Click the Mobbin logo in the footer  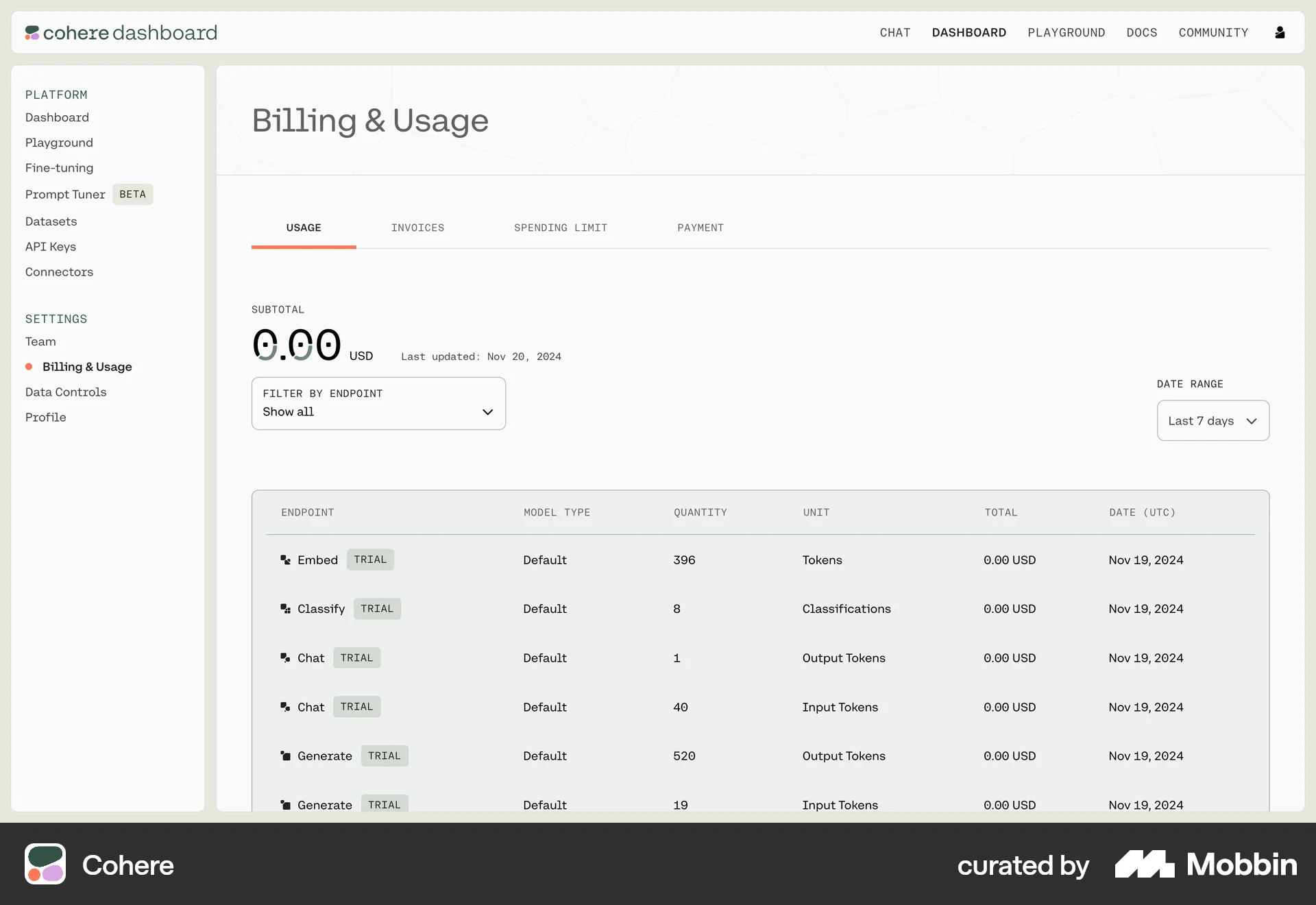coord(1206,865)
